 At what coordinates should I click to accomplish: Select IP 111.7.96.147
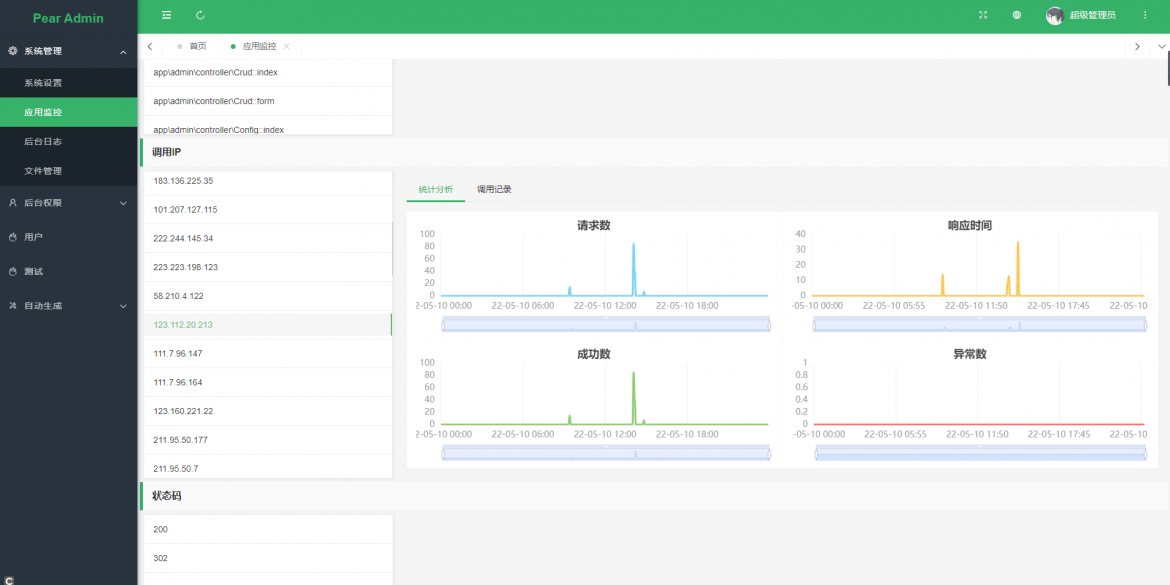coord(267,354)
